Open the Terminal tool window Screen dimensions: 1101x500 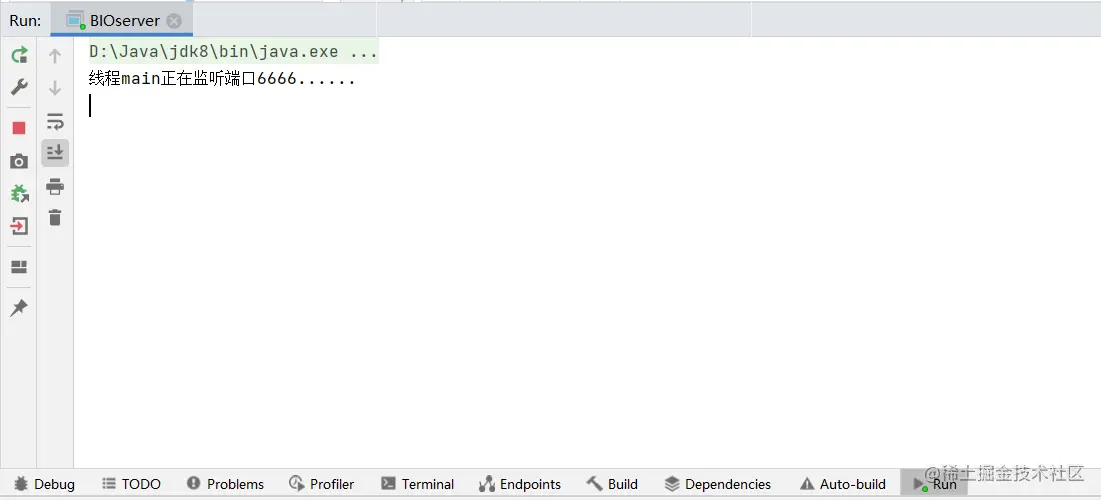(x=417, y=484)
